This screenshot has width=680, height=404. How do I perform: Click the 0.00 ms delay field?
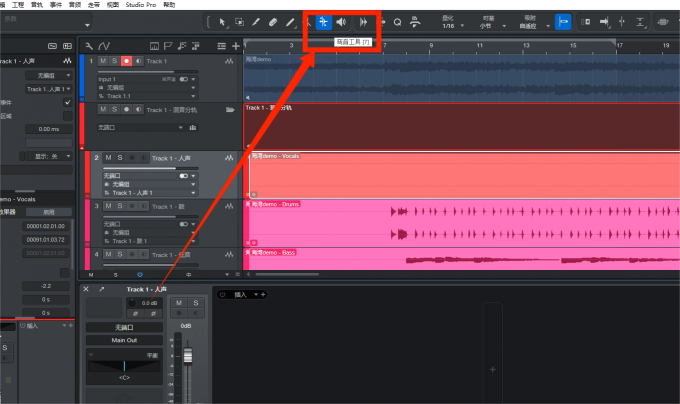pyautogui.click(x=49, y=129)
